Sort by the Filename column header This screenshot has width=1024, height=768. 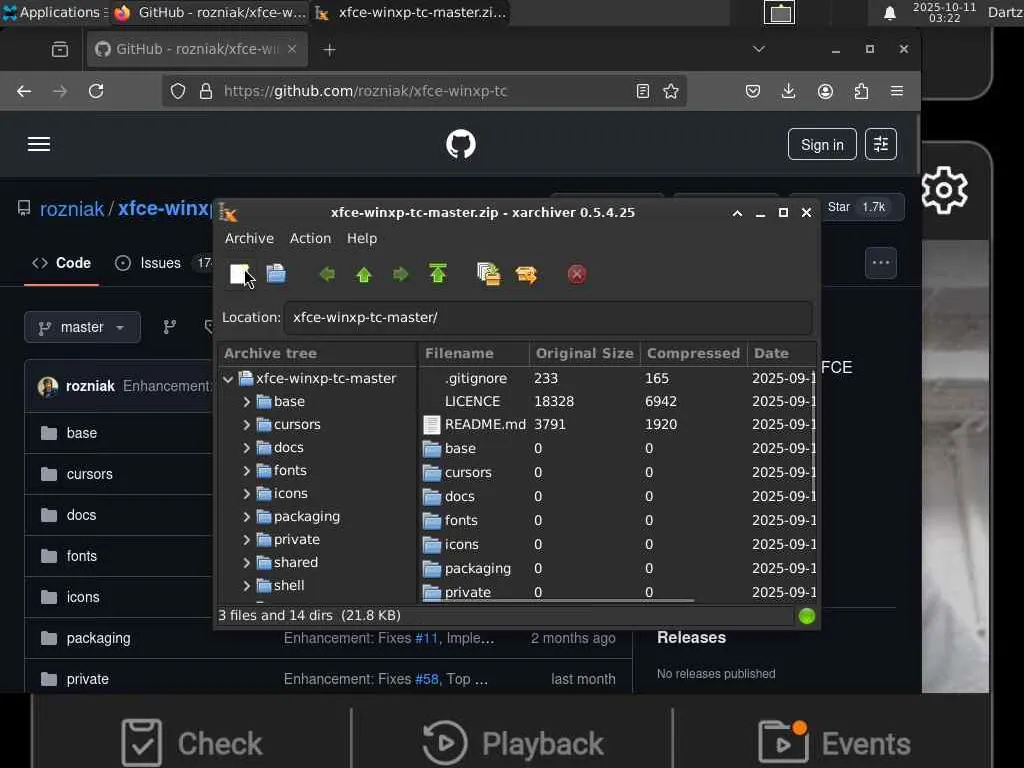click(474, 353)
